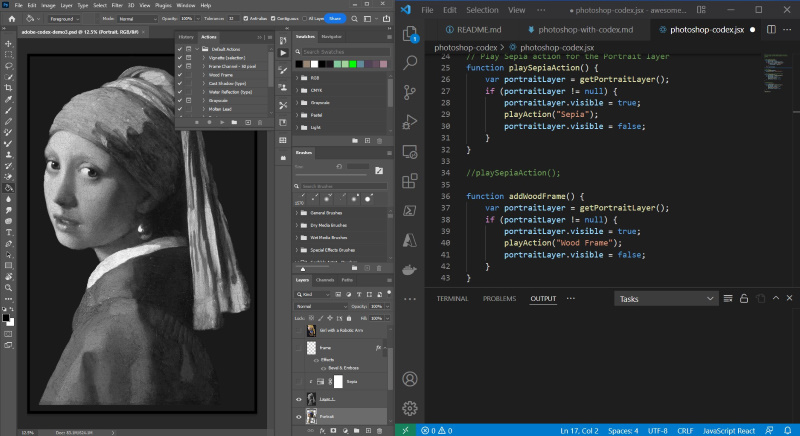Open Photoshop search magnifier icon
This screenshot has height=436, width=800.
coord(354,19)
